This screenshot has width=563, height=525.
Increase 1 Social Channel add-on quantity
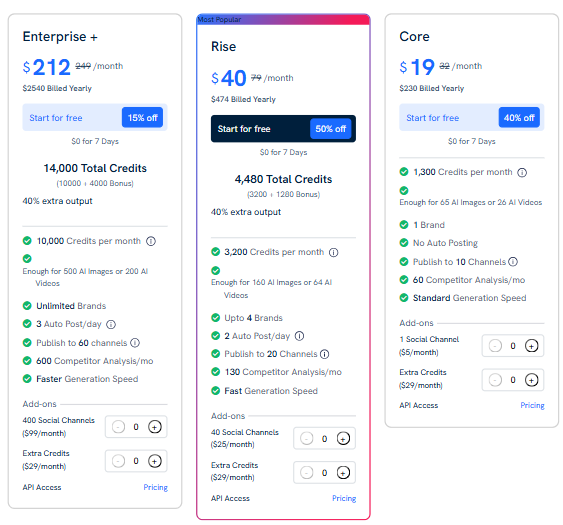coord(531,346)
